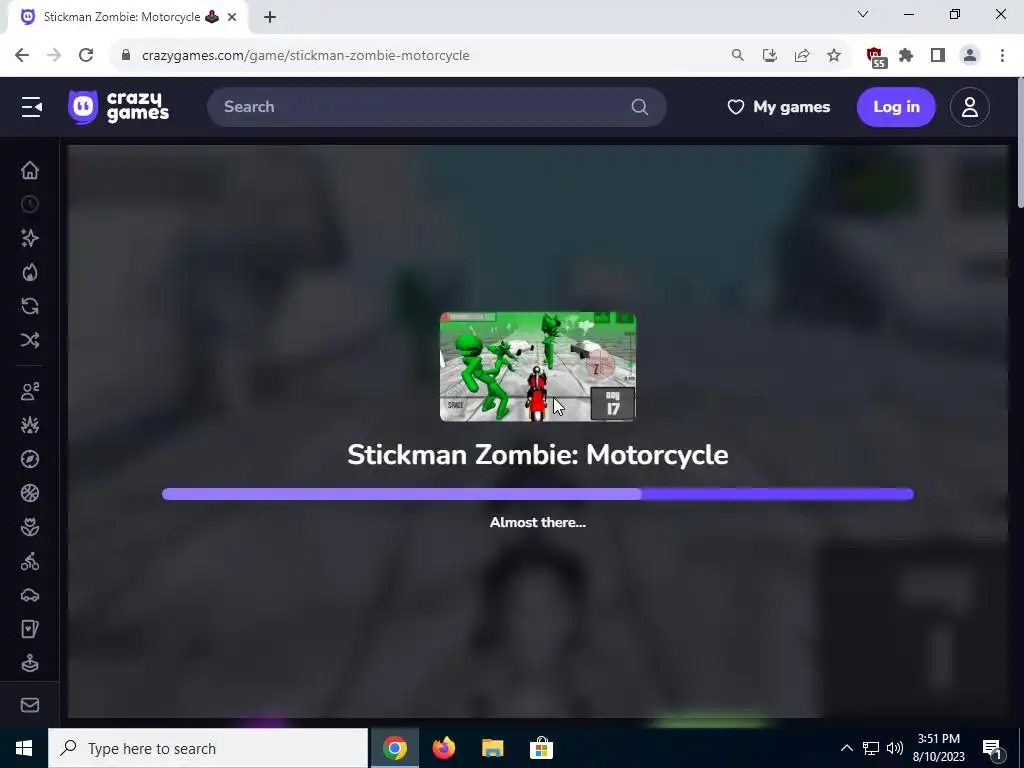This screenshot has height=768, width=1024.
Task: Open Beauty games flower icon in sidebar
Action: click(30, 527)
